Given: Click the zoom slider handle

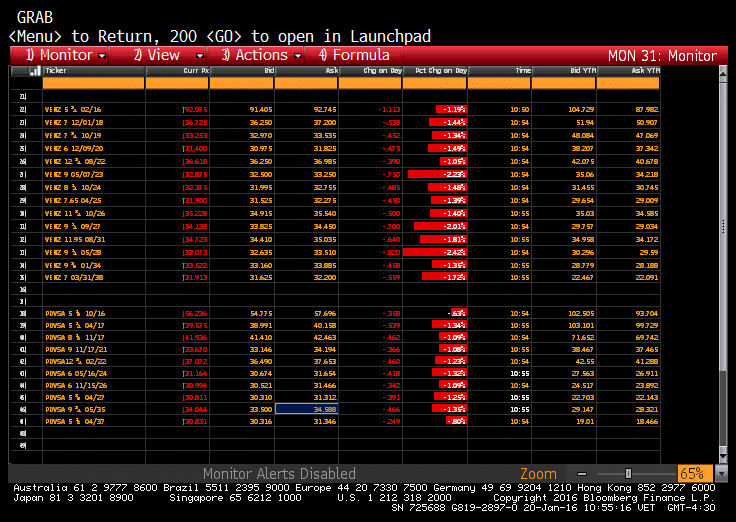Looking at the screenshot, I should (x=628, y=474).
